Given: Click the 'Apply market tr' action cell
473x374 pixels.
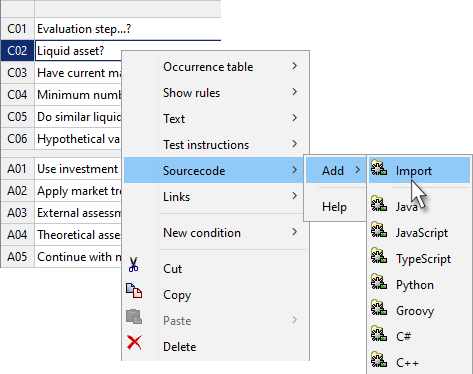Looking at the screenshot, I should click(x=78, y=191).
